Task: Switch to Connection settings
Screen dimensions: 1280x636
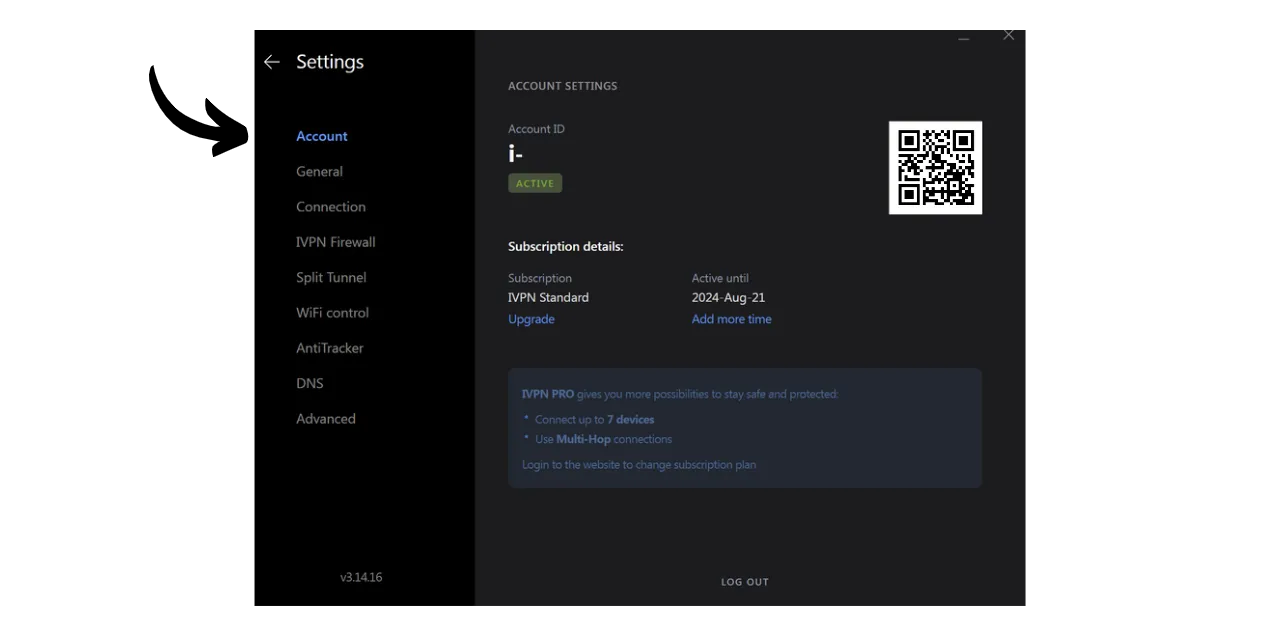Action: click(x=331, y=207)
